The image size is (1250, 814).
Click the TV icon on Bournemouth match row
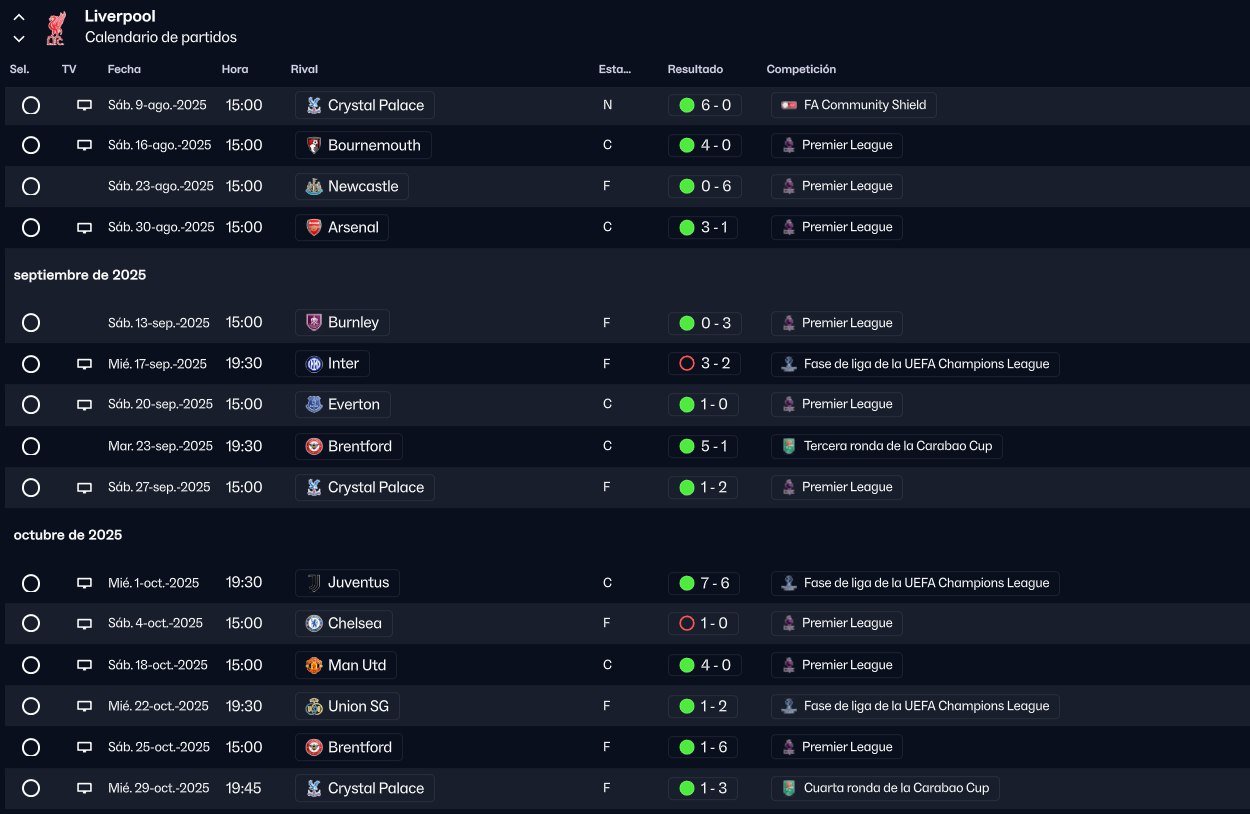tap(85, 146)
